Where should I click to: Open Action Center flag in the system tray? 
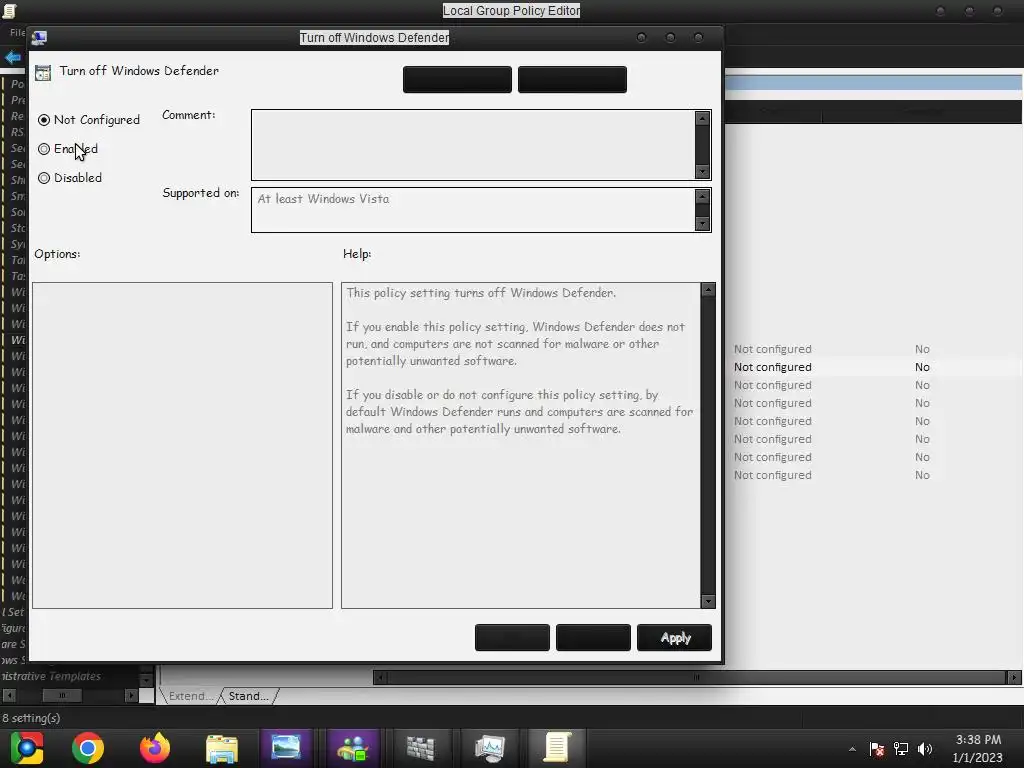pos(876,749)
